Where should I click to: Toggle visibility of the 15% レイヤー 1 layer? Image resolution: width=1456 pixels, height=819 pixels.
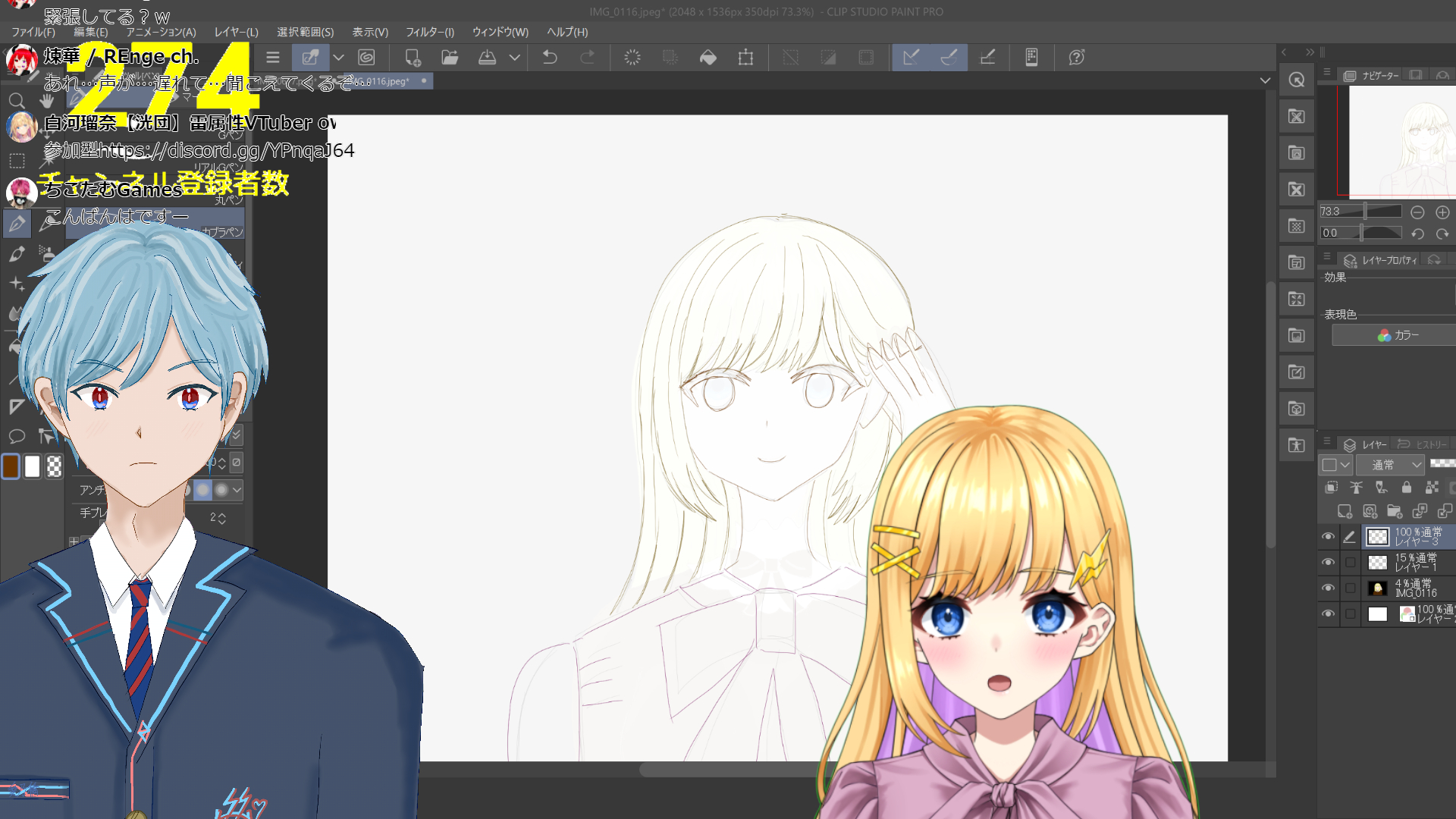1328,563
